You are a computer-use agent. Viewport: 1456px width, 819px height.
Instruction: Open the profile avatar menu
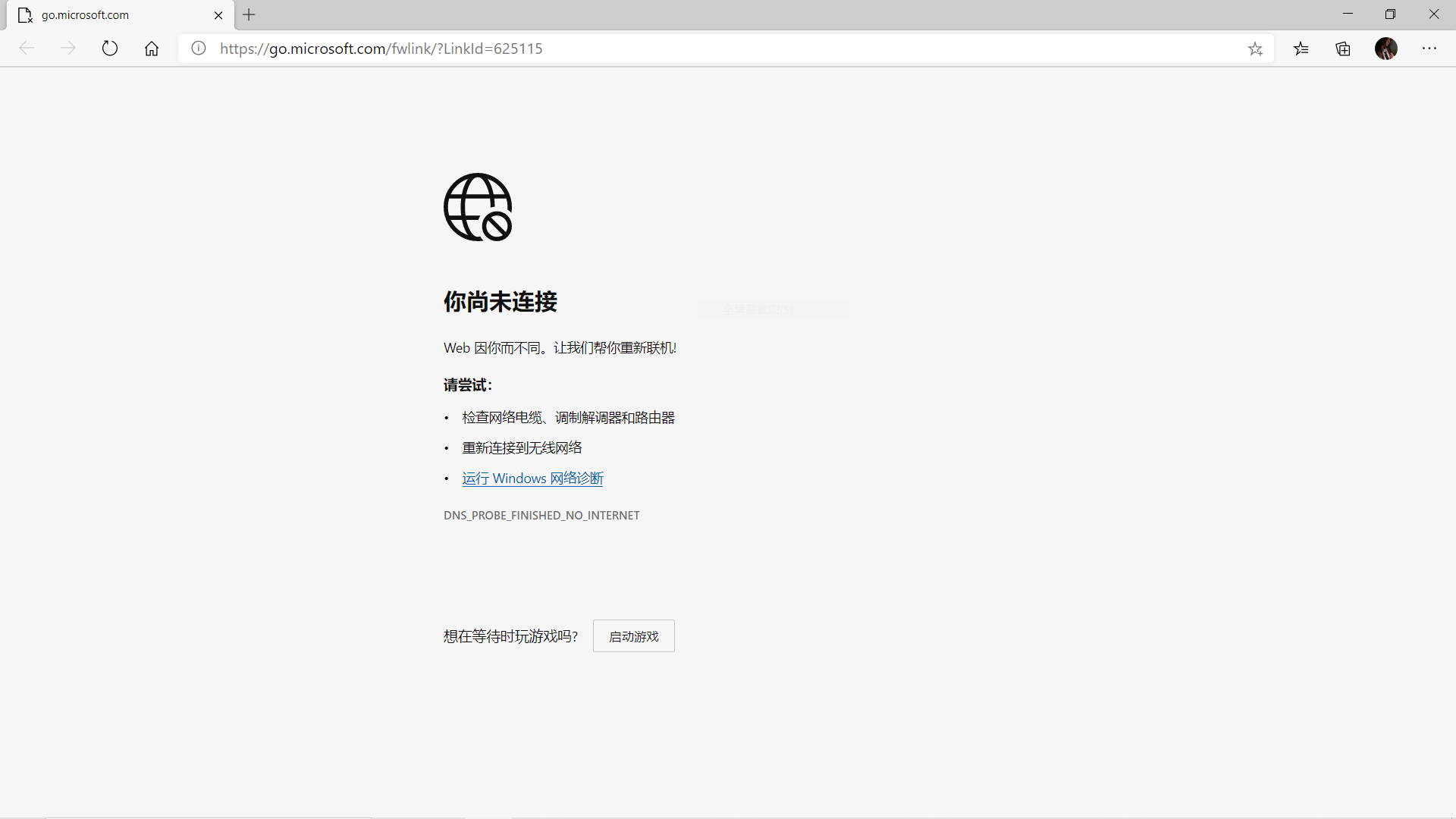pyautogui.click(x=1386, y=48)
